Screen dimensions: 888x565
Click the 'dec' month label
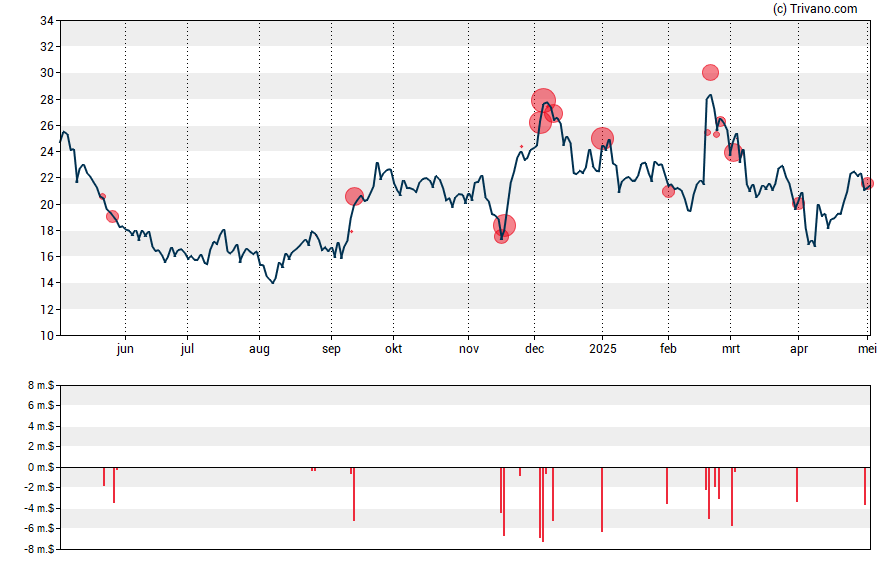click(x=535, y=349)
